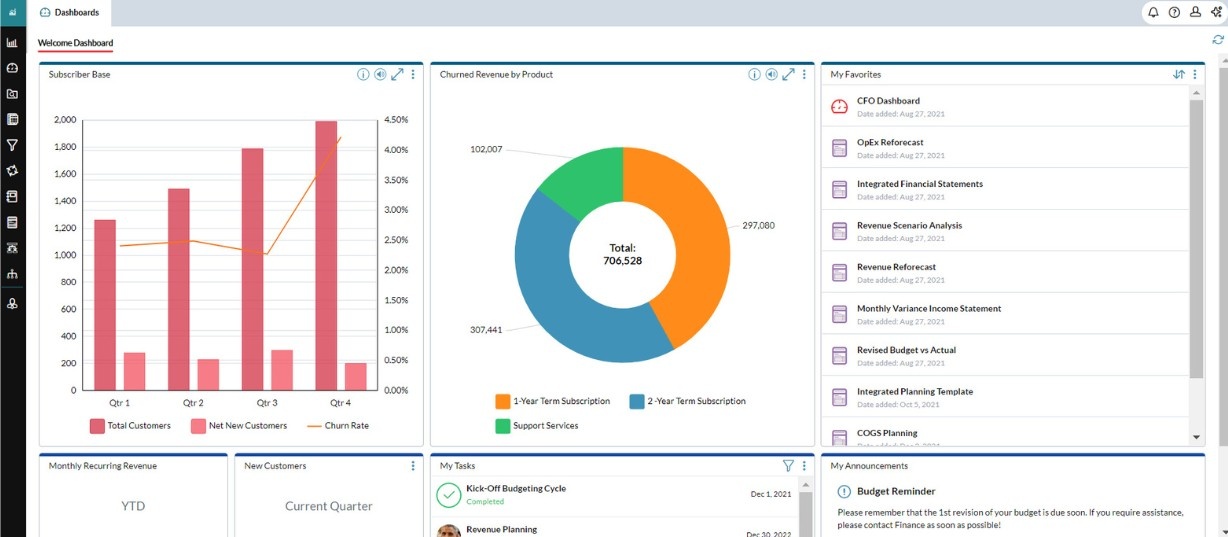
Task: Open My Favorites panel options menu
Action: tap(1194, 74)
